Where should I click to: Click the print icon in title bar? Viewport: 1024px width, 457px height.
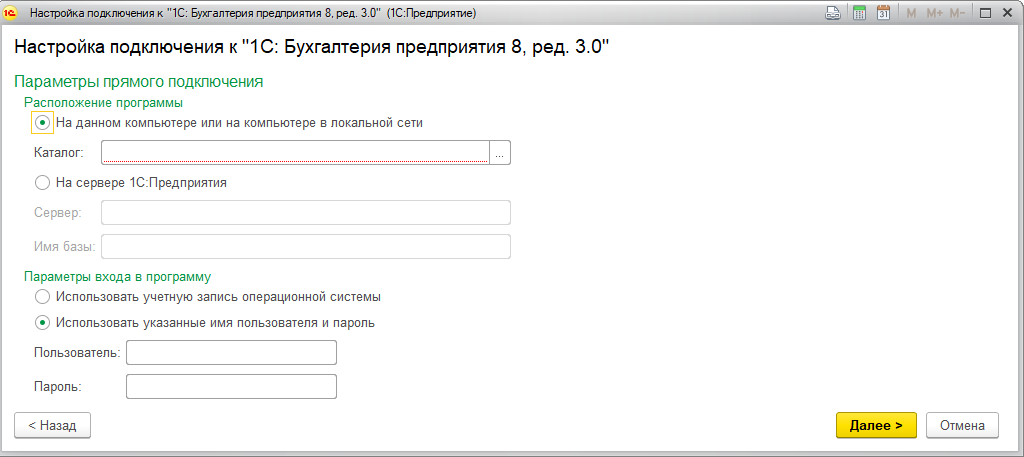(832, 13)
